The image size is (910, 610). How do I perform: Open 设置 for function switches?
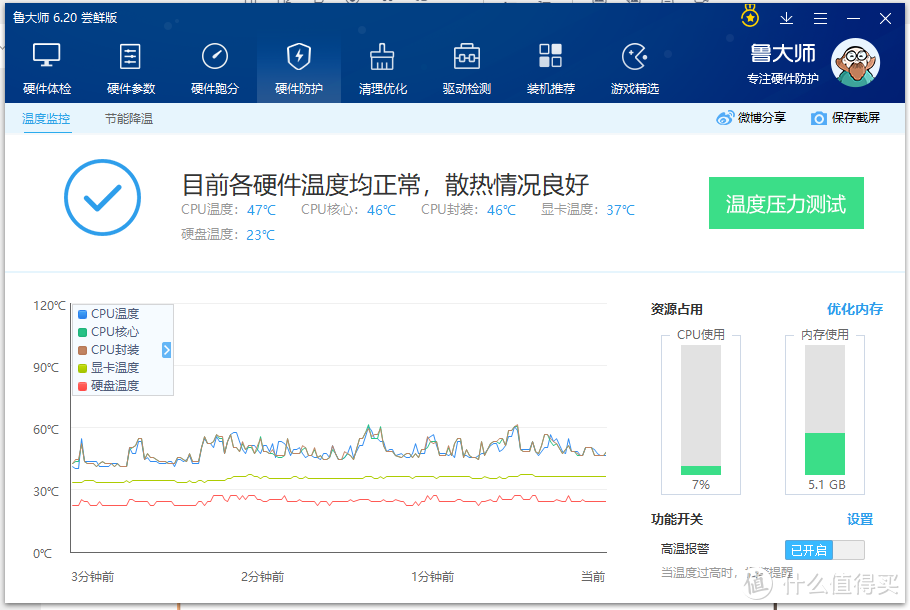(860, 519)
